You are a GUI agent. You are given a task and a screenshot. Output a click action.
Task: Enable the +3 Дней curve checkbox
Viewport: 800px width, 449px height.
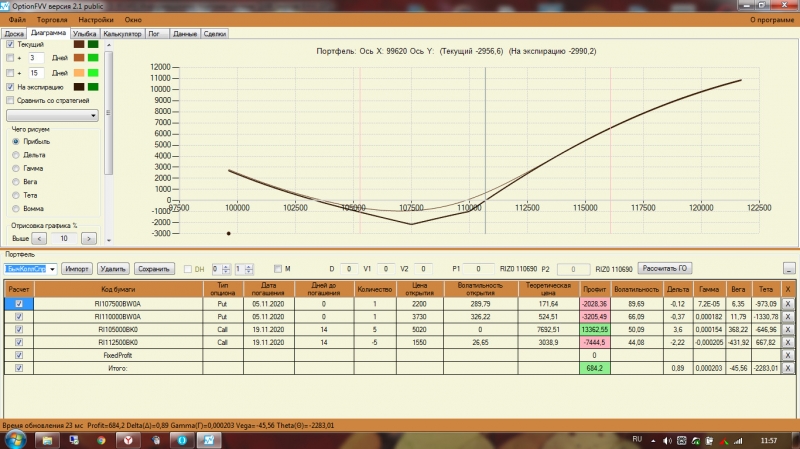[10, 58]
